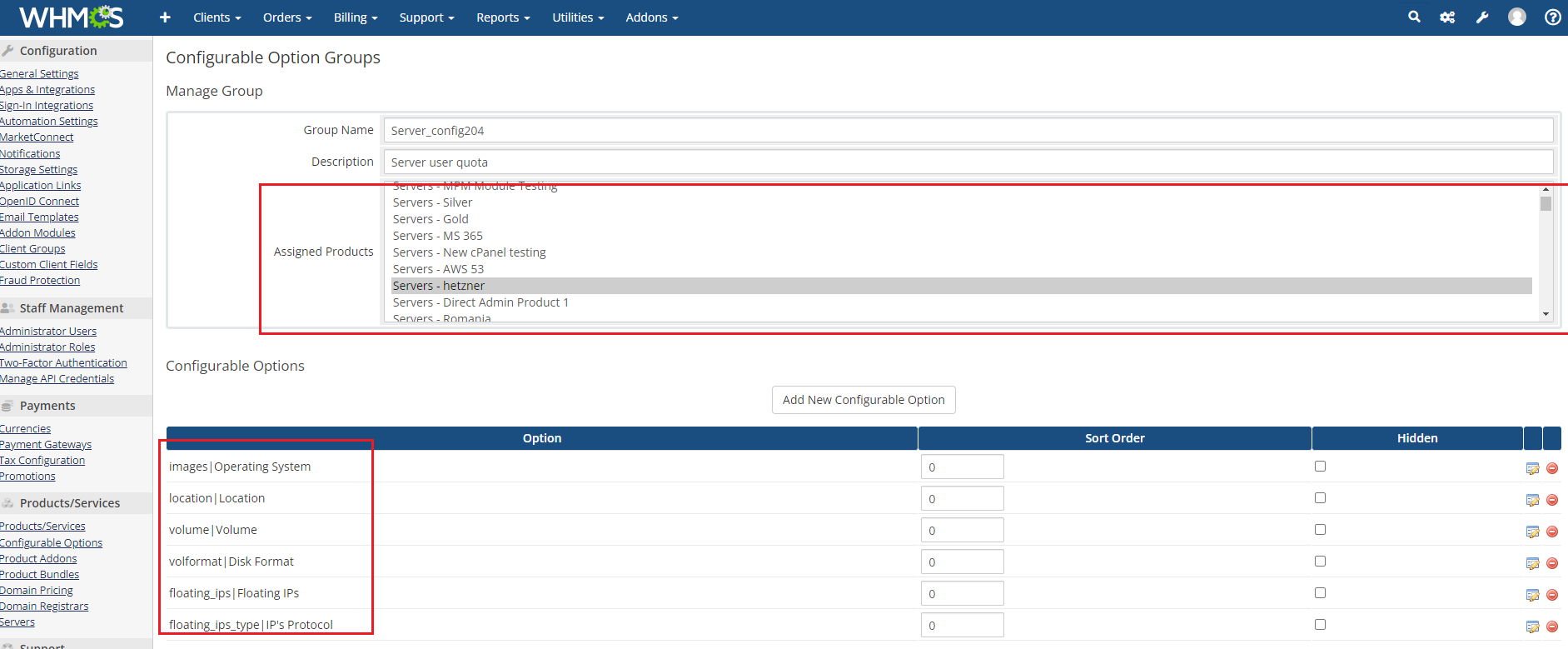This screenshot has width=1568, height=649.
Task: Click Add New Configurable Option button
Action: coord(864,400)
